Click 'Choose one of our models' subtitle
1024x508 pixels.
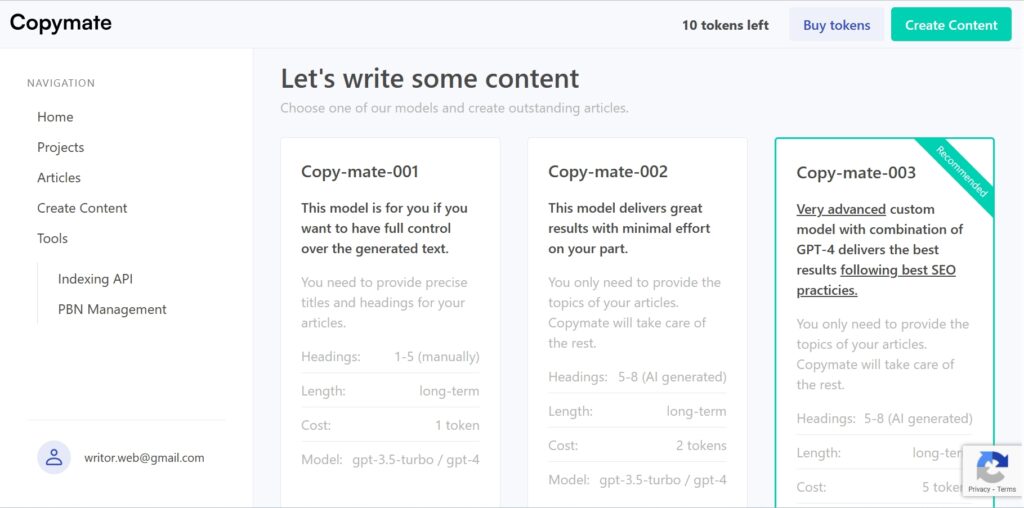point(455,108)
